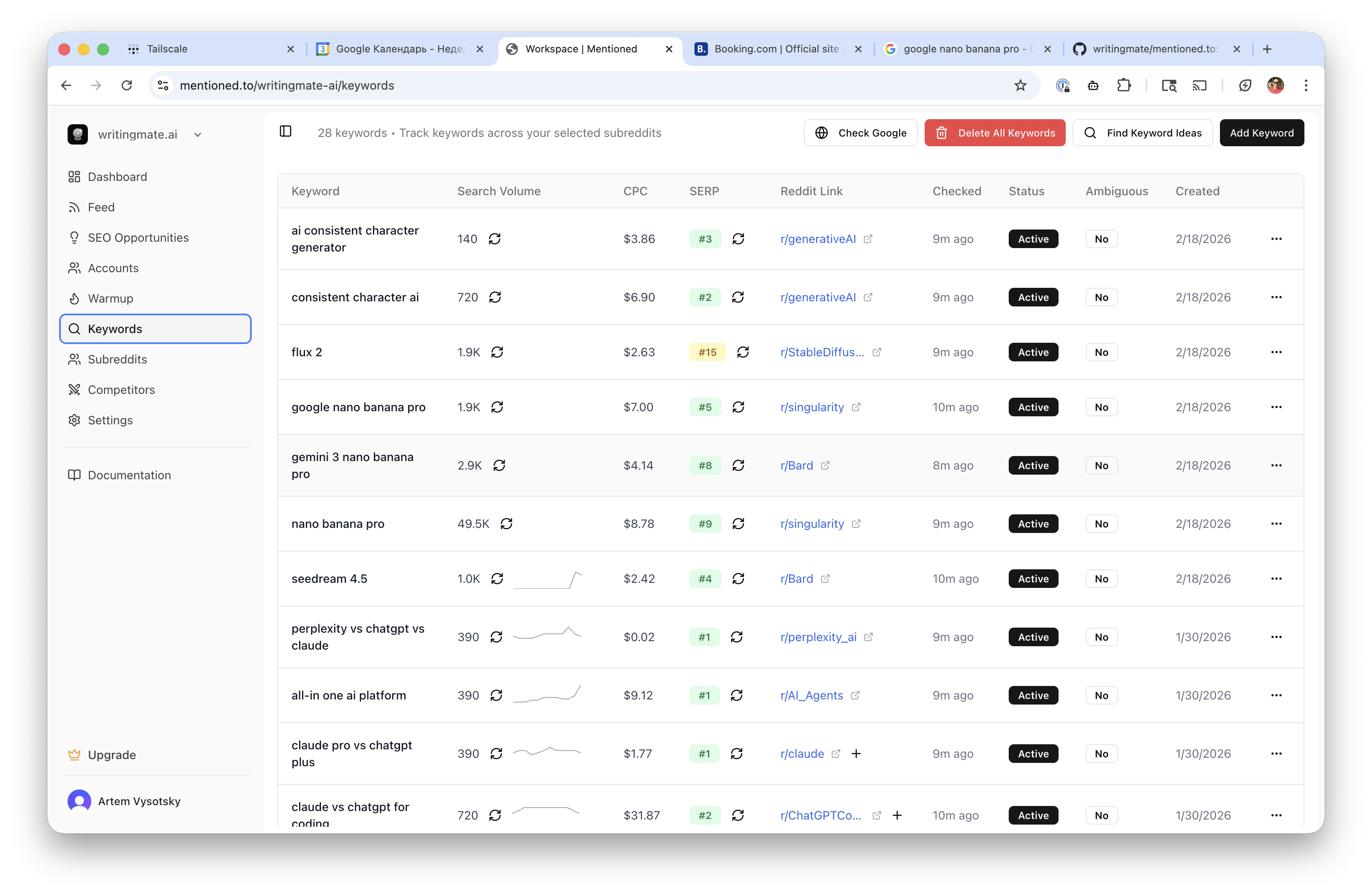Open the Chrome three-dot menu

[1306, 85]
